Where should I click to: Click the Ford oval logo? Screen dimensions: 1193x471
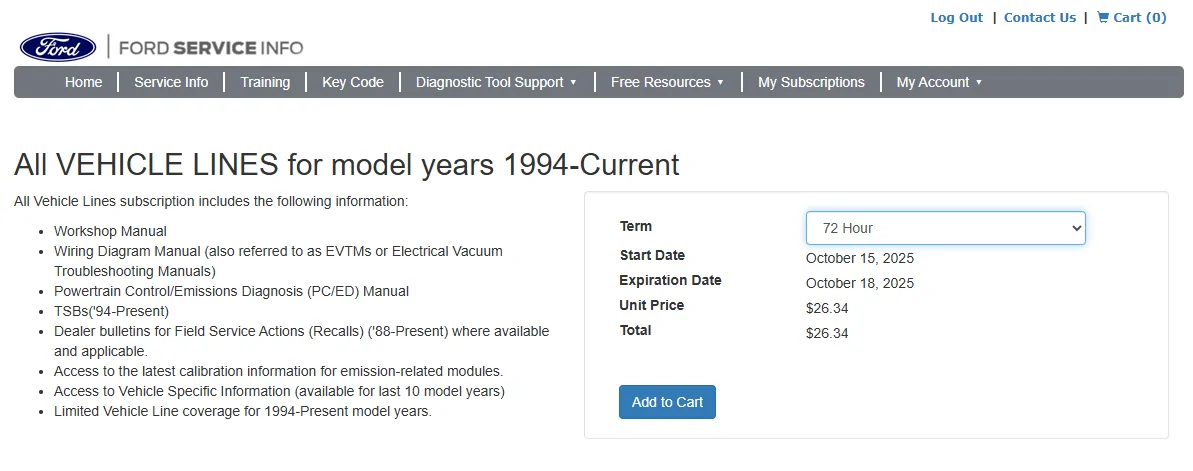[x=58, y=47]
